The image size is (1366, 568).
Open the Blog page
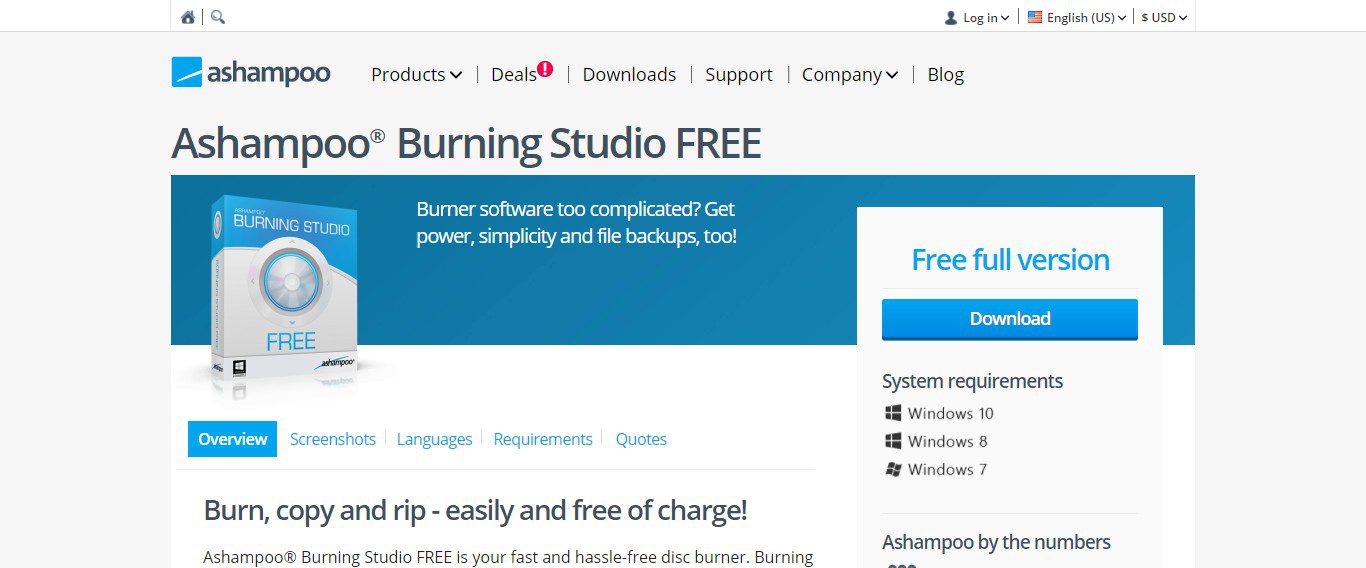[x=946, y=74]
